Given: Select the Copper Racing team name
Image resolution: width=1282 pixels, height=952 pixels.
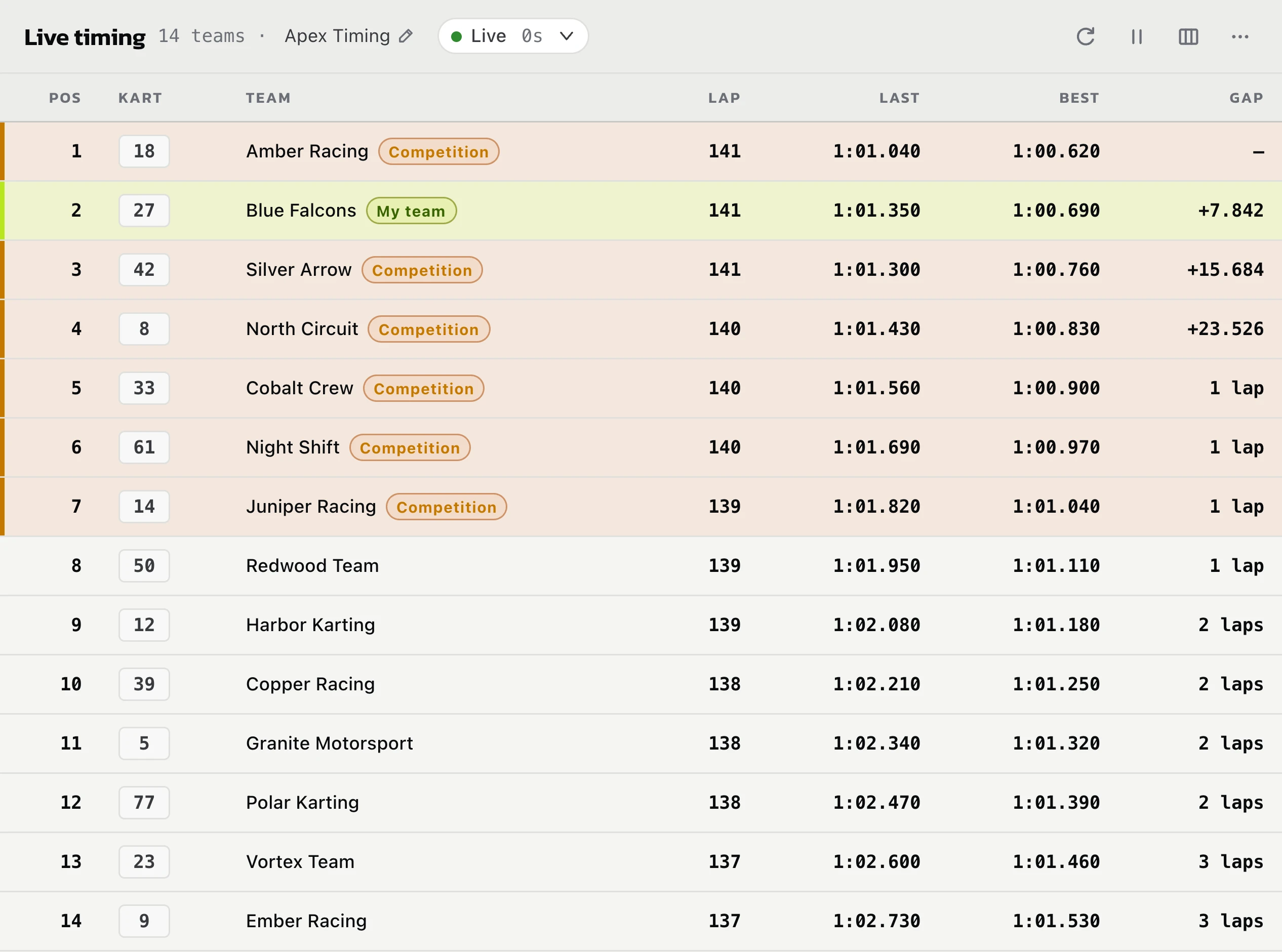Looking at the screenshot, I should pyautogui.click(x=311, y=685).
